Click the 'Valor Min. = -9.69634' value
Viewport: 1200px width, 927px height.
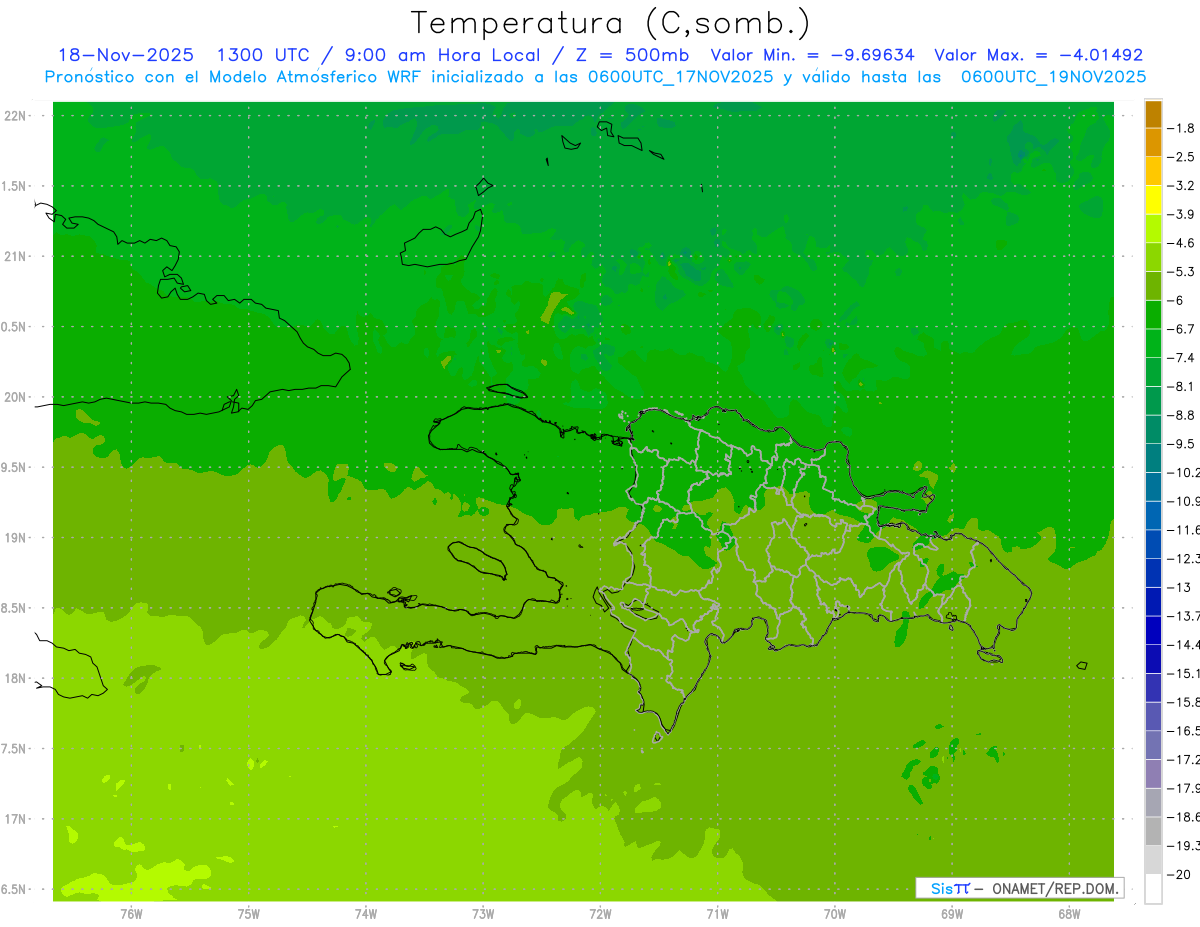point(812,55)
